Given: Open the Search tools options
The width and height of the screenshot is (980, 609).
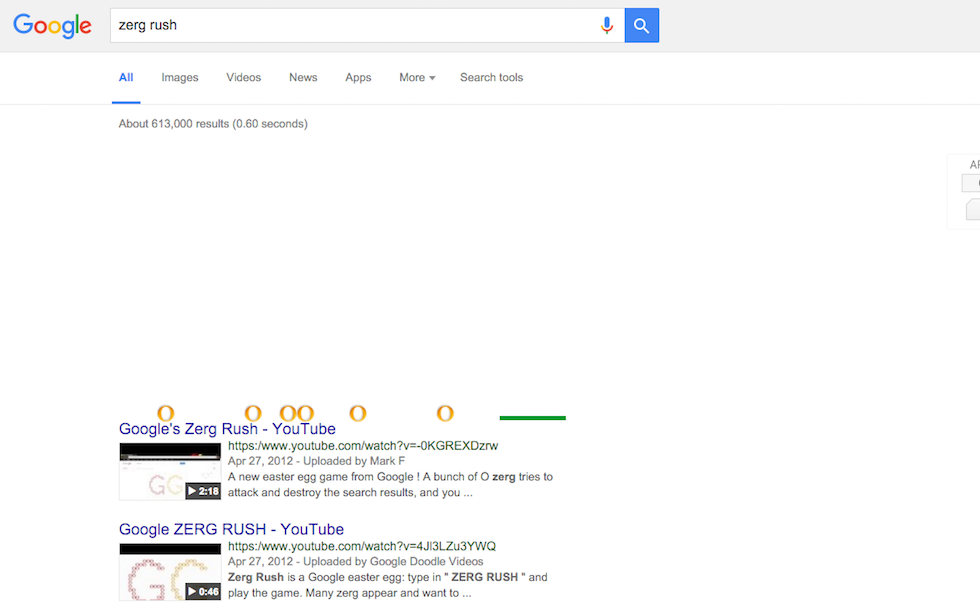Looking at the screenshot, I should point(491,78).
